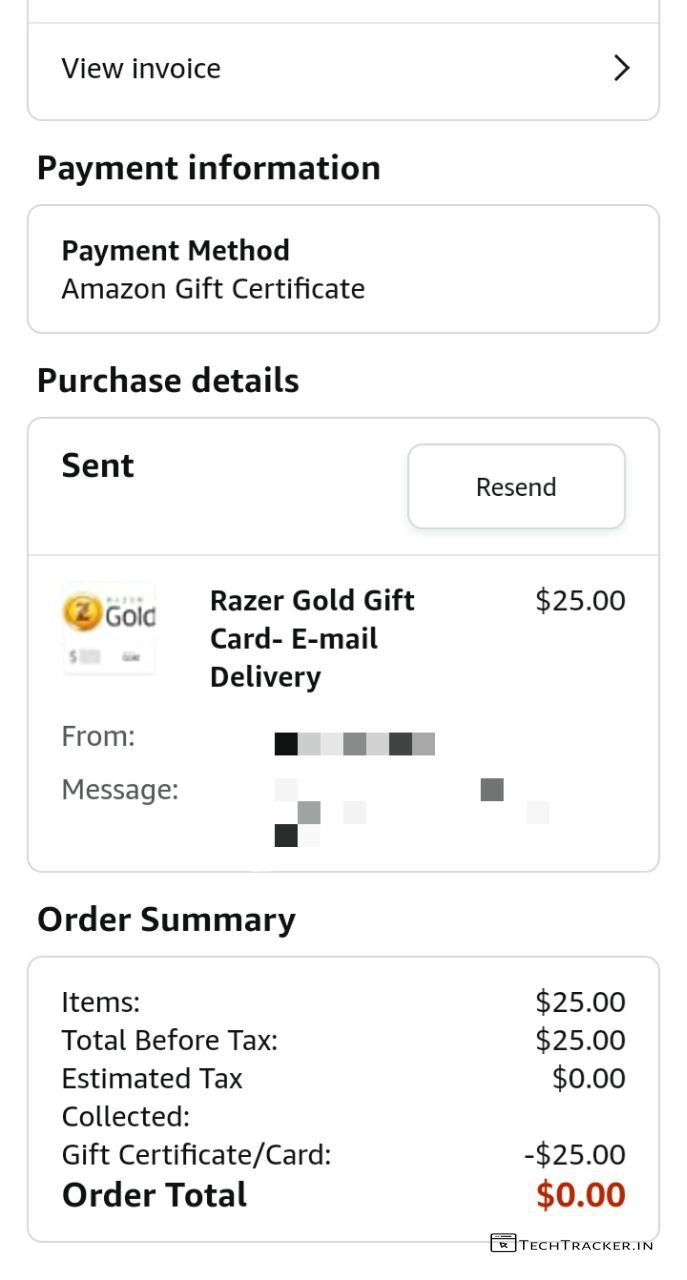The image size is (687, 1280).
Task: Tap the chevron arrow beside View invoice
Action: 621,68
